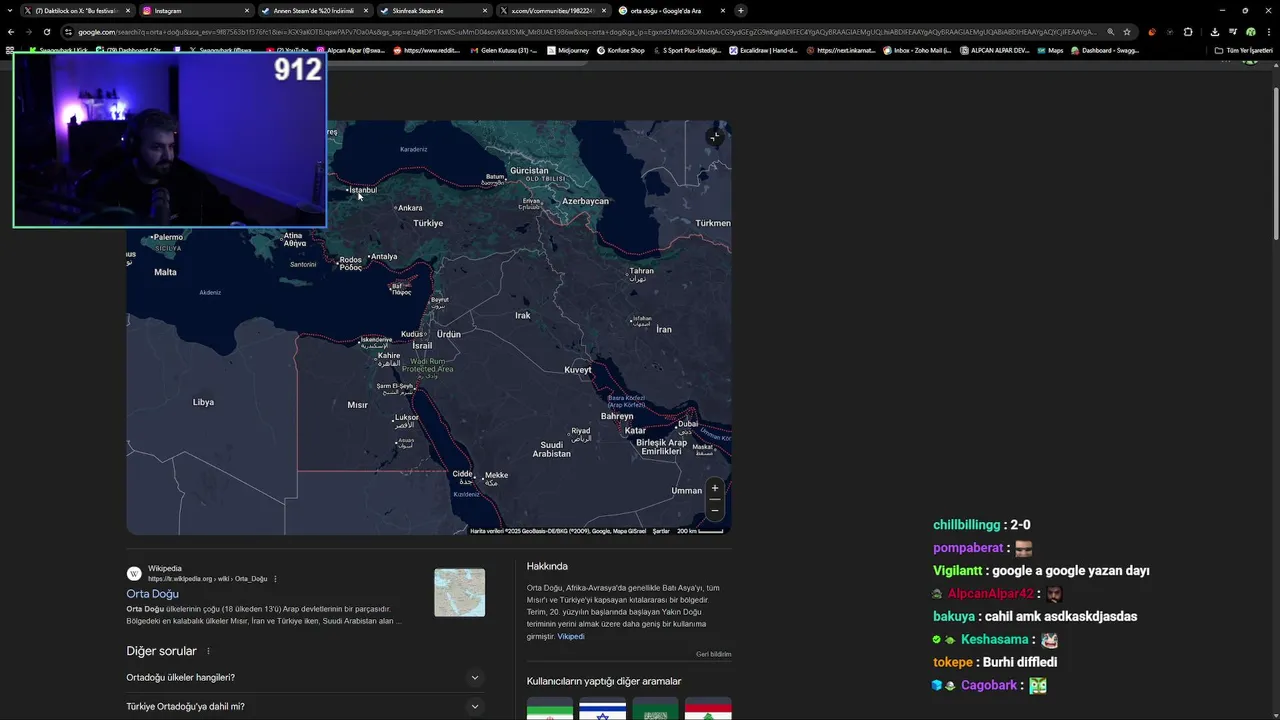Open the Tüm Yer İşaretleri folder
This screenshot has height=720, width=1280.
coord(1243,50)
